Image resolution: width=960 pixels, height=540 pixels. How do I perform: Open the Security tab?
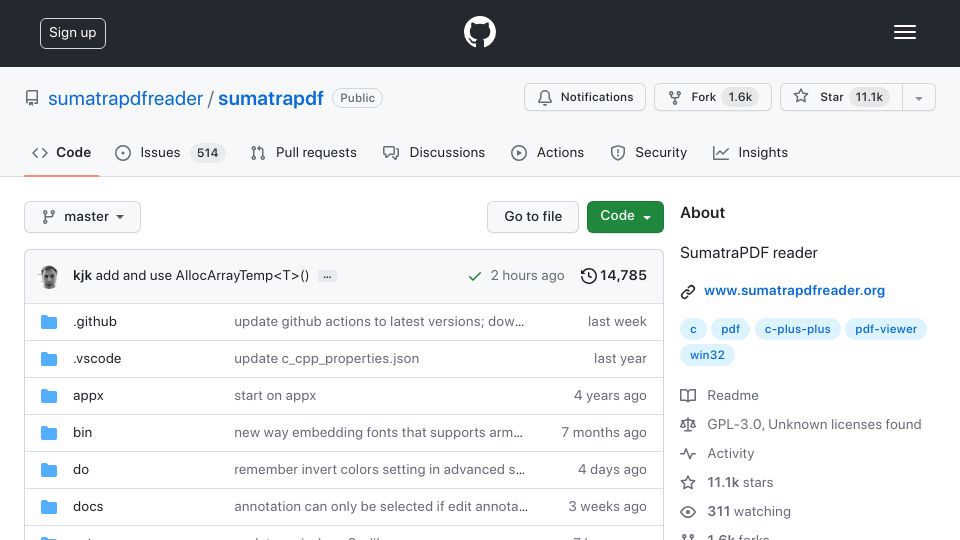click(x=648, y=152)
